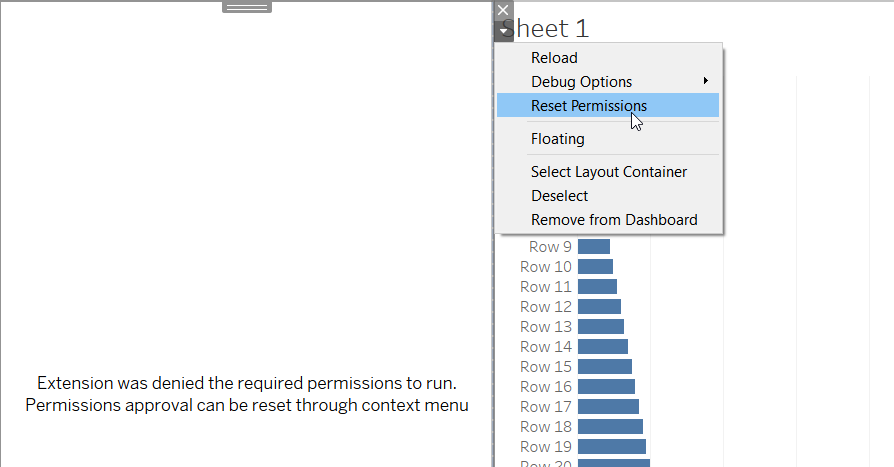This screenshot has width=894, height=467.
Task: Select the Row 10 axis label
Action: [x=546, y=267]
